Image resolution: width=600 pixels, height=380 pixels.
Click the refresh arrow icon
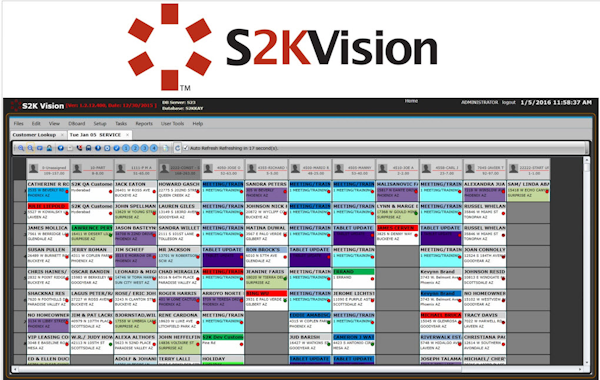[x=177, y=148]
